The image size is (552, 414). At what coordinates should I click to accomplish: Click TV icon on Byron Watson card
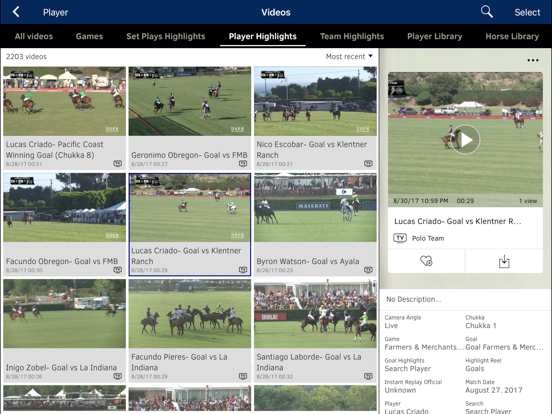click(368, 270)
